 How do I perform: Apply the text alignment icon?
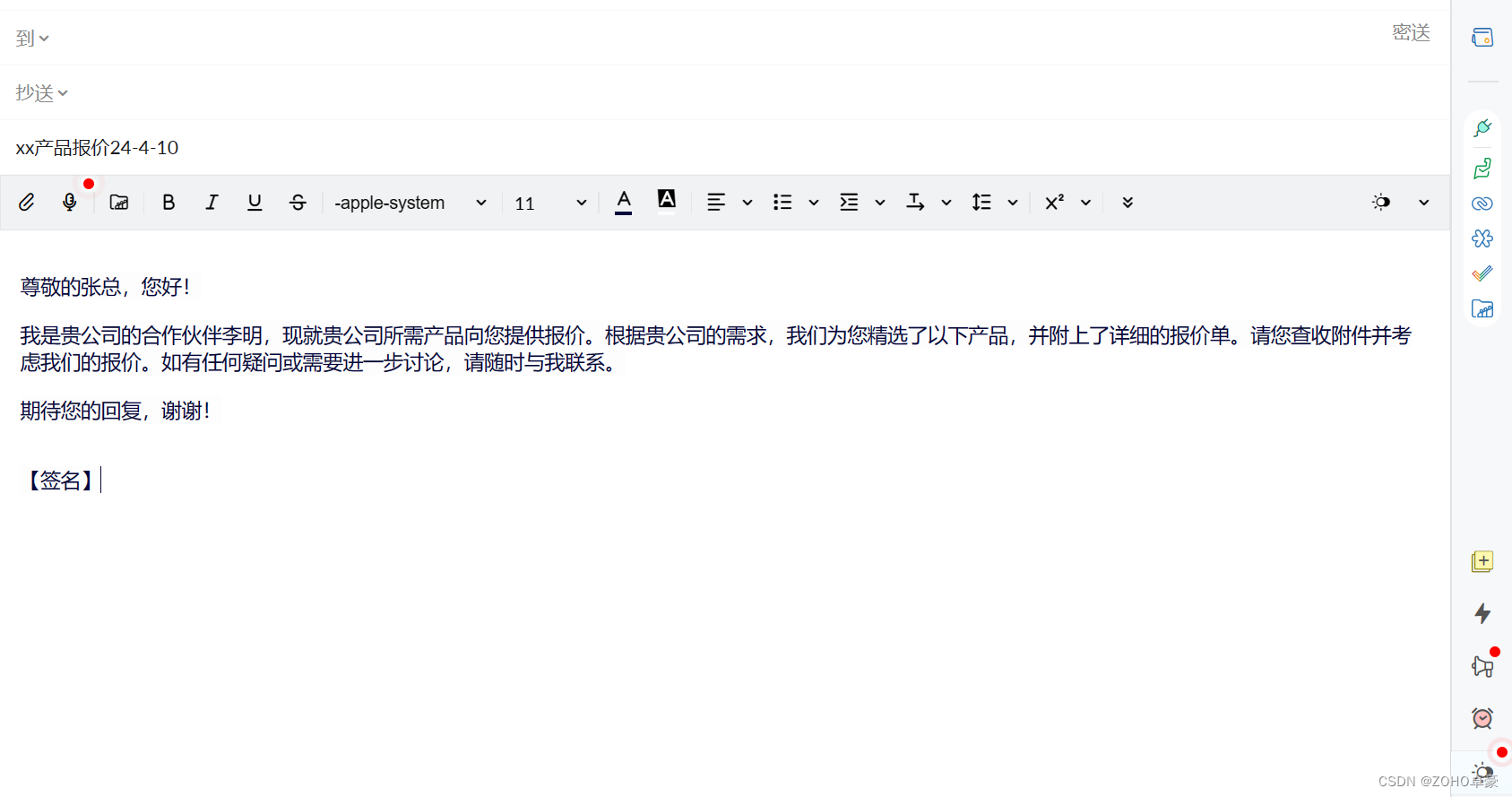716,203
